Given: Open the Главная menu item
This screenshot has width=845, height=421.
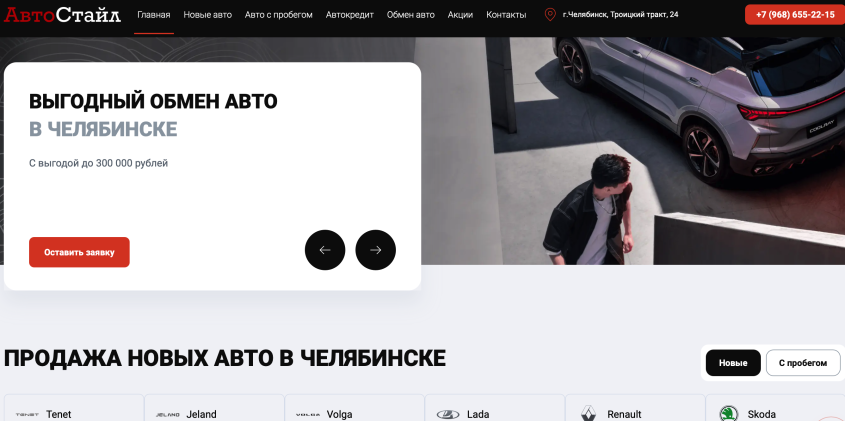Looking at the screenshot, I should tap(154, 15).
